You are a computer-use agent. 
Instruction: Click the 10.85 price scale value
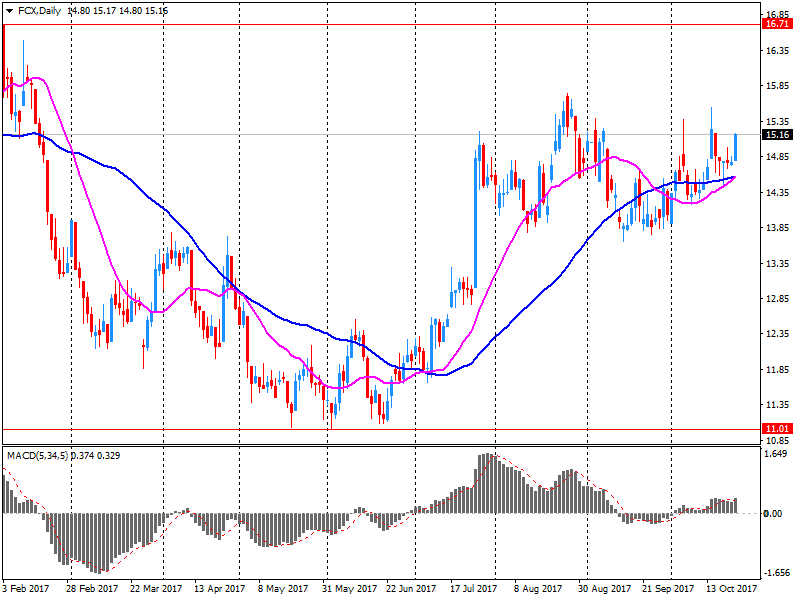click(x=777, y=440)
